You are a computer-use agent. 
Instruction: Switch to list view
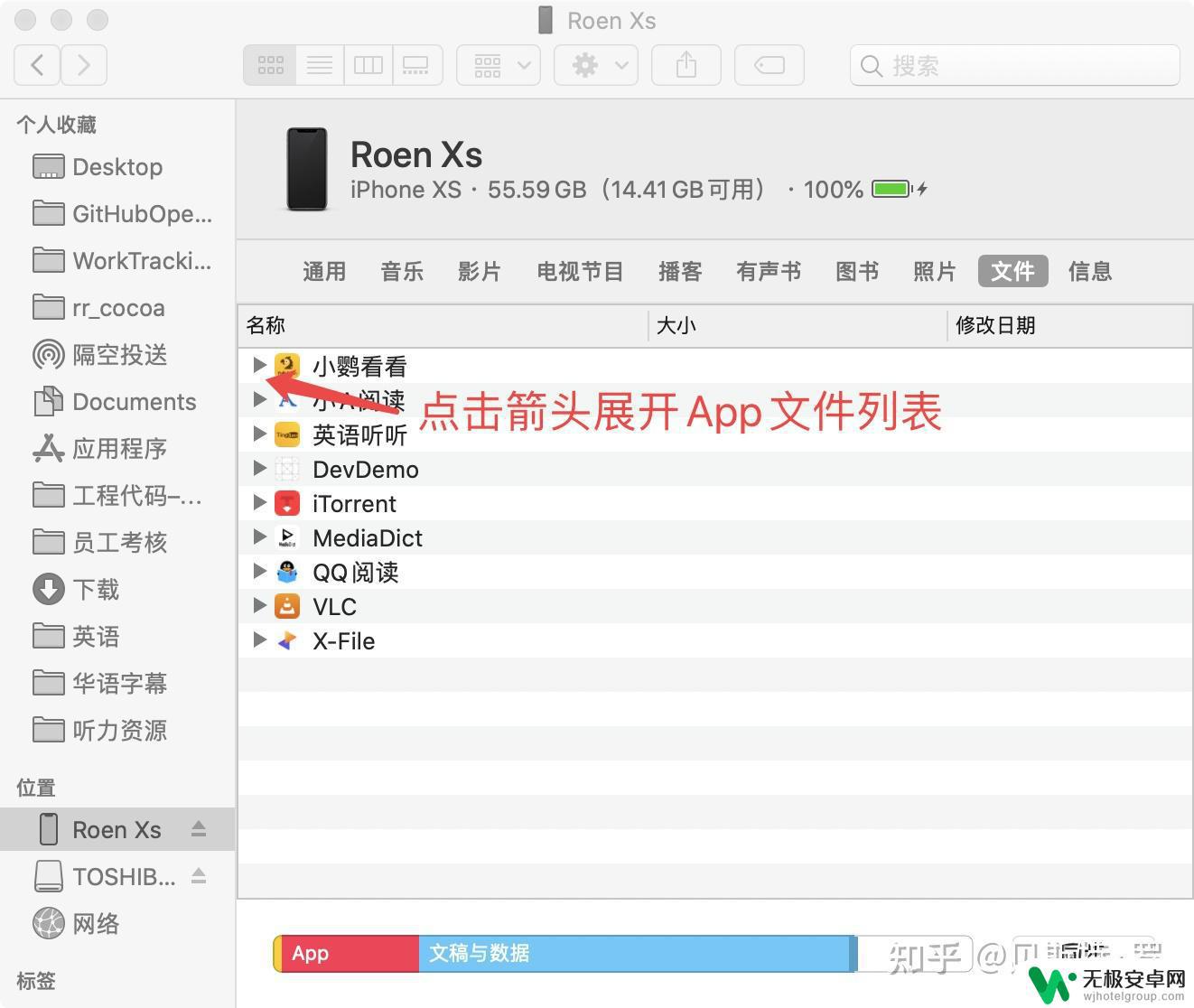tap(320, 65)
